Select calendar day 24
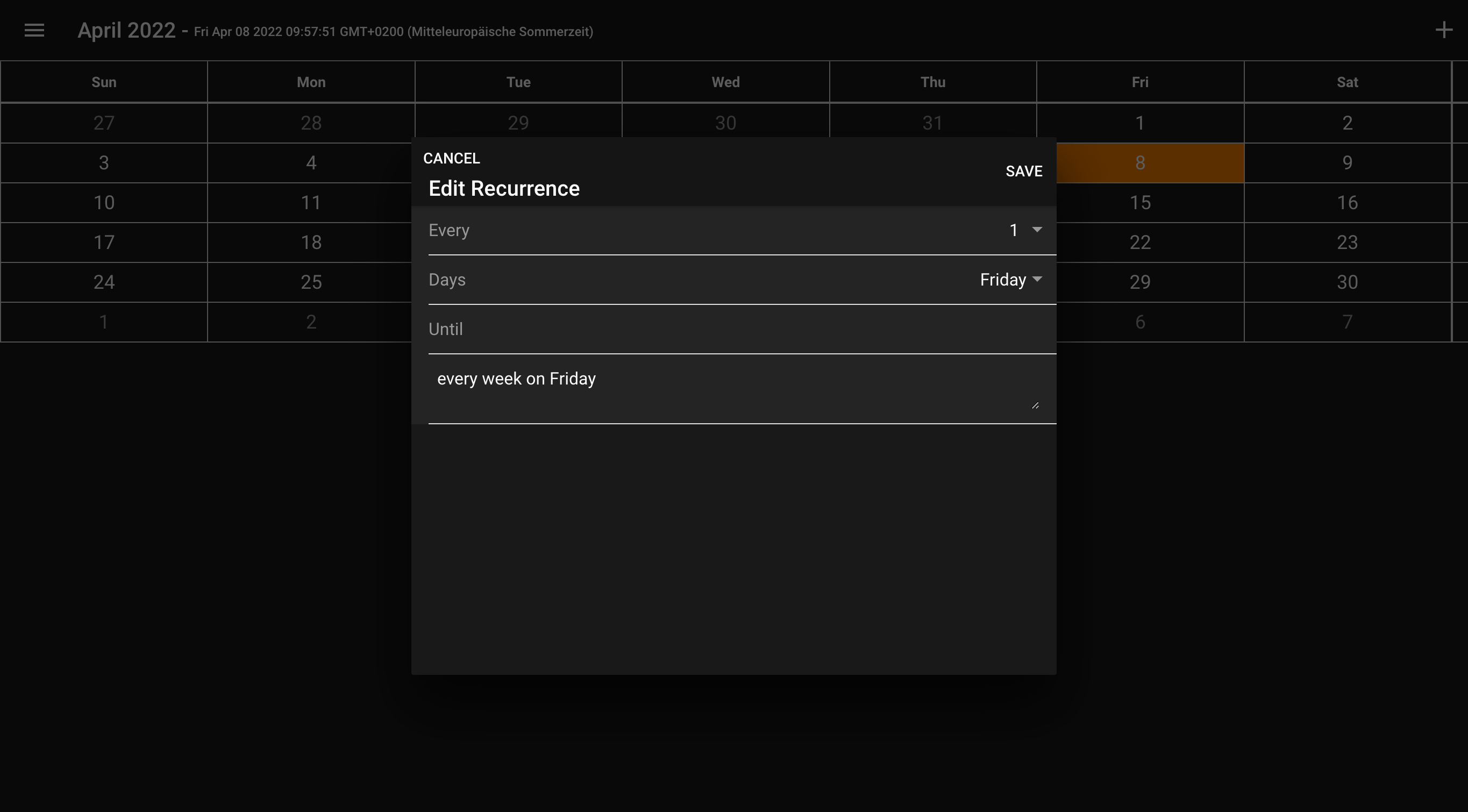 [x=104, y=282]
